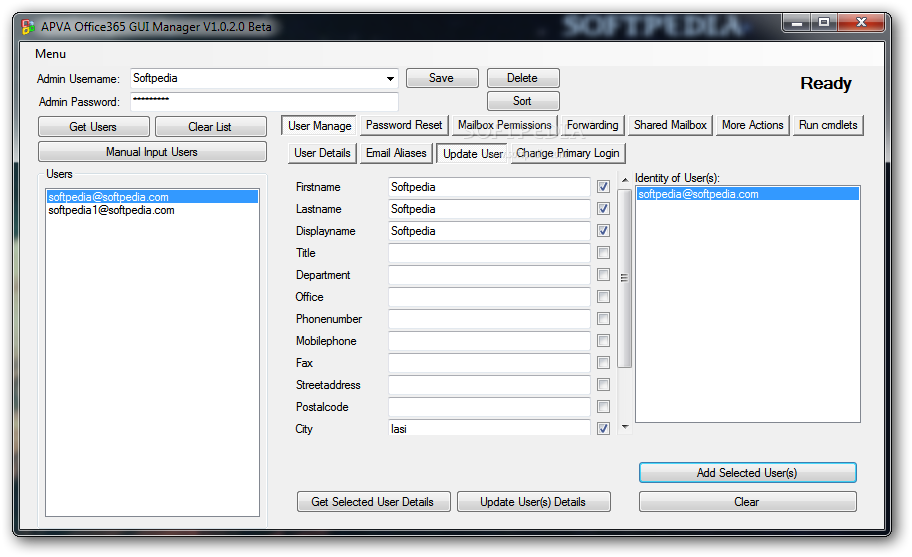The image size is (912, 557).
Task: Click the Clear List button
Action: 211,127
